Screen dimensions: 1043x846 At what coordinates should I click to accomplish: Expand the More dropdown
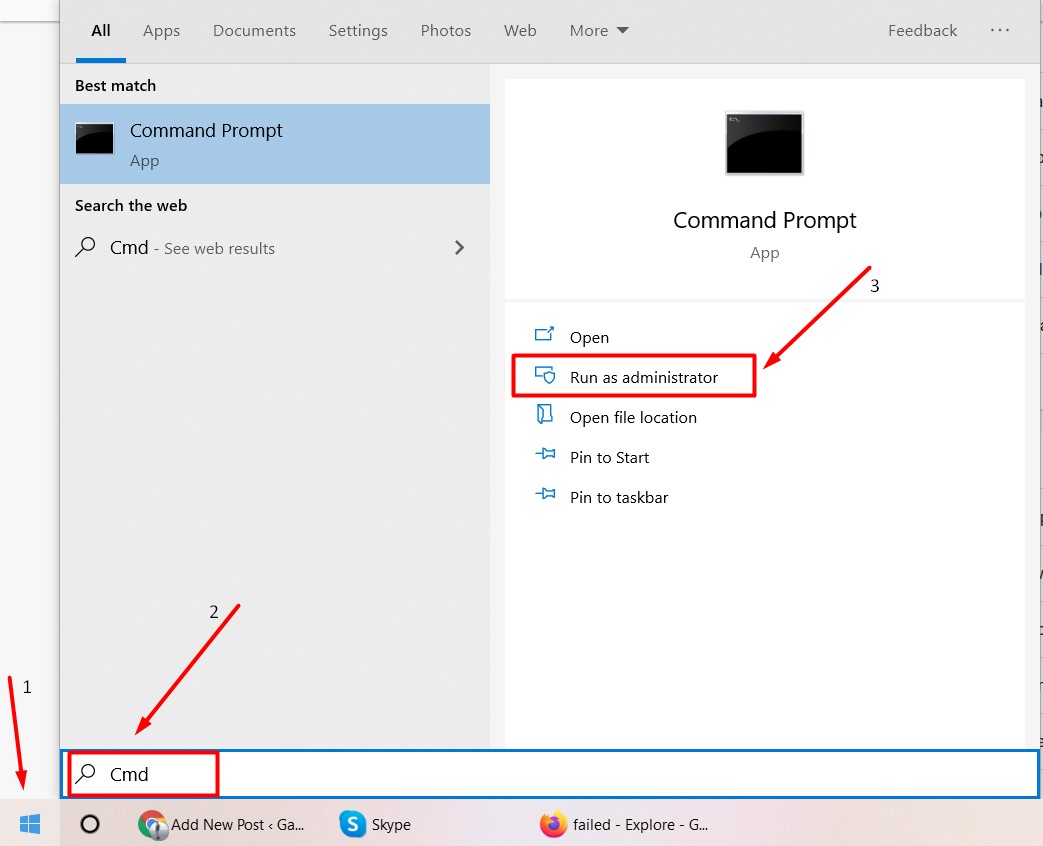click(599, 31)
